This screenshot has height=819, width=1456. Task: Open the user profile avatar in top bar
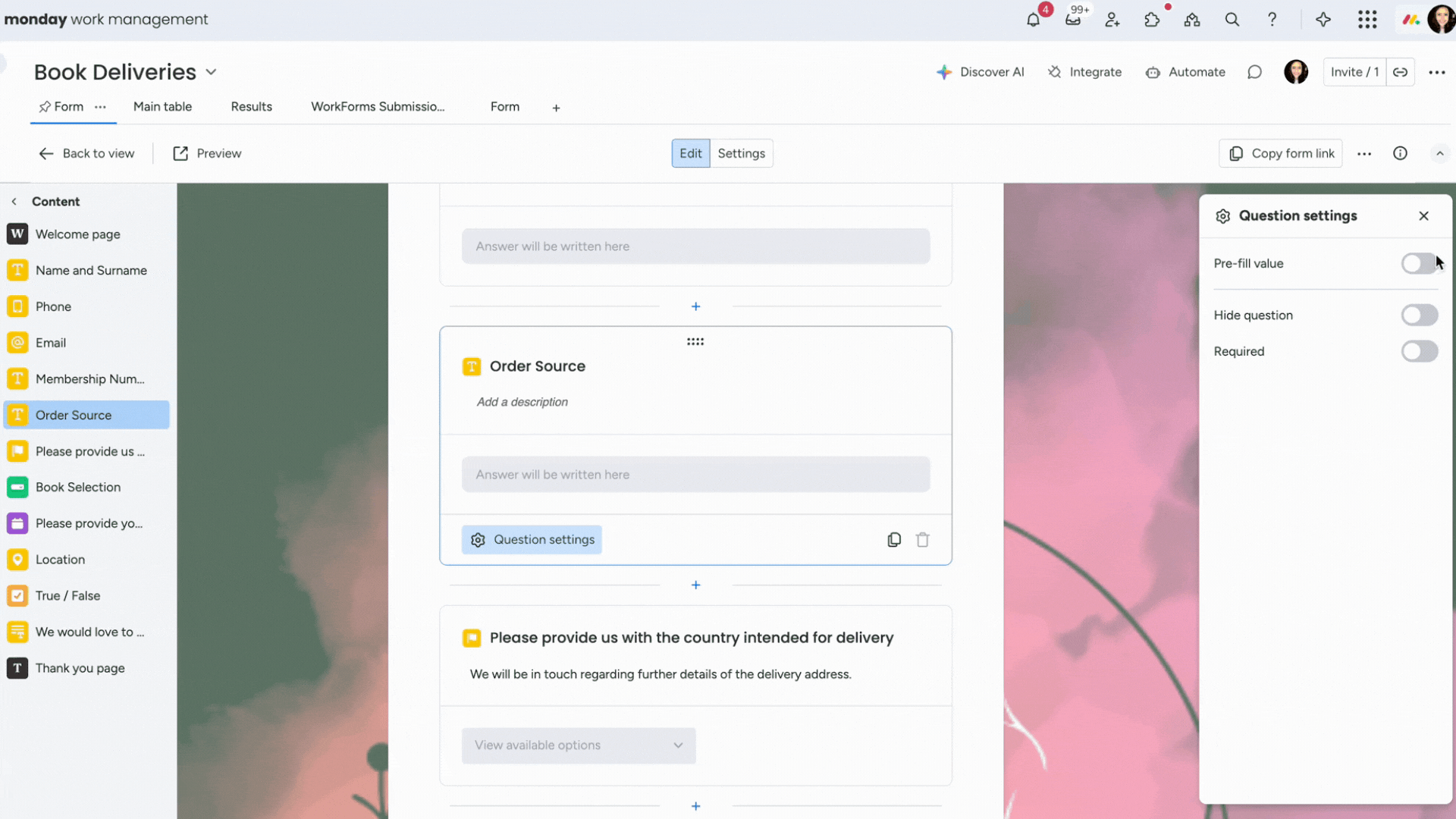point(1441,20)
